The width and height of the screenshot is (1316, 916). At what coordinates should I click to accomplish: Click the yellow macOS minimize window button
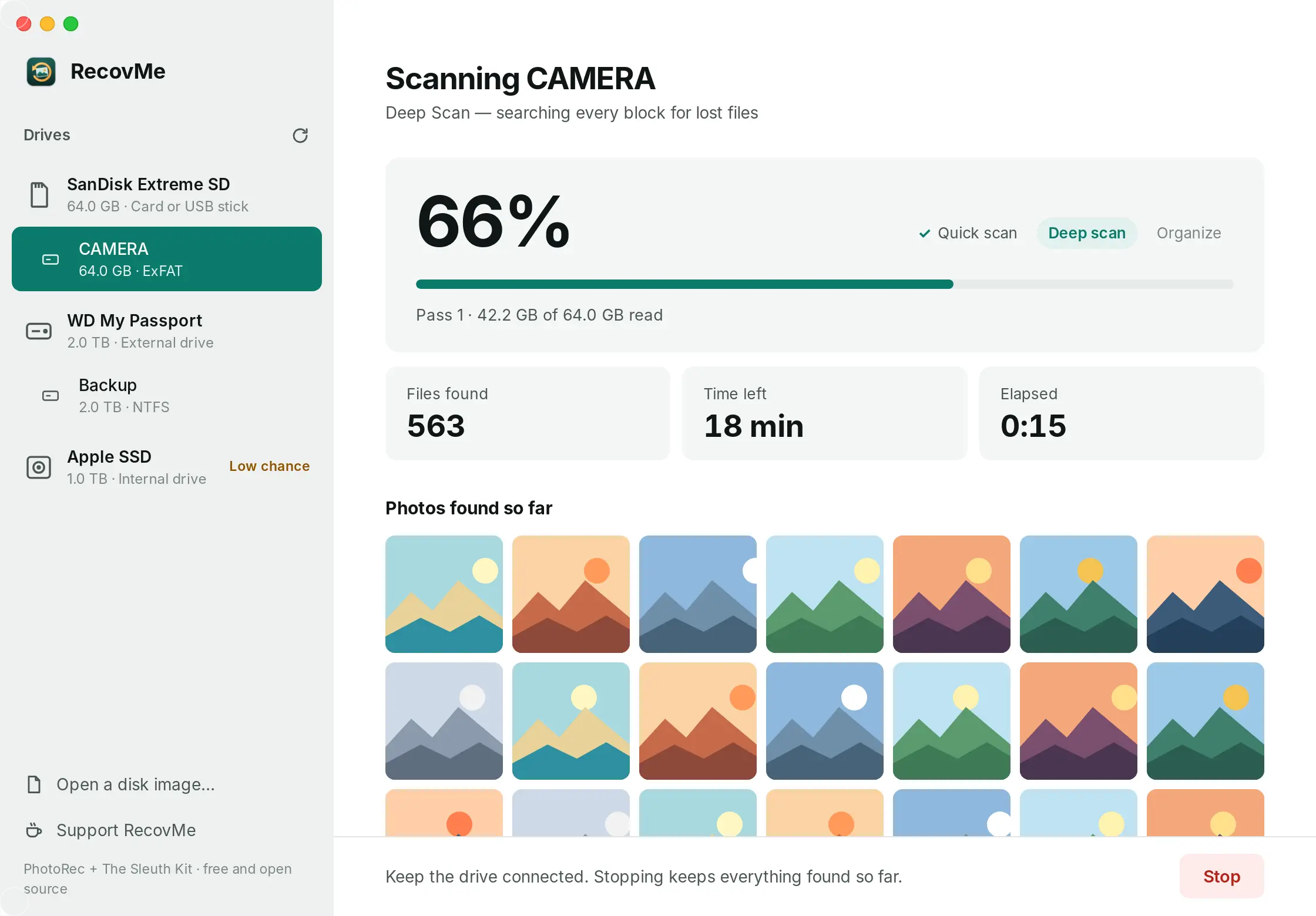pyautogui.click(x=48, y=23)
